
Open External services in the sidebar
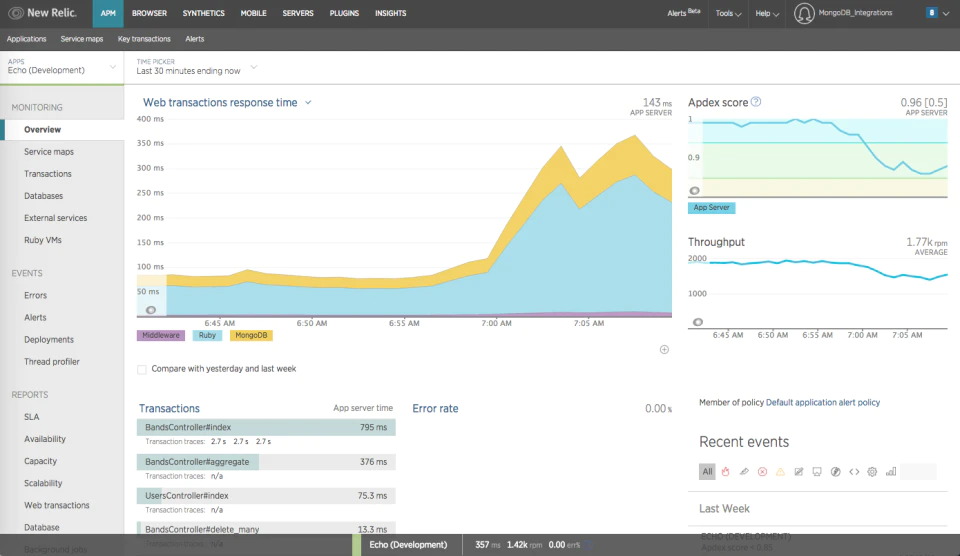(x=56, y=218)
